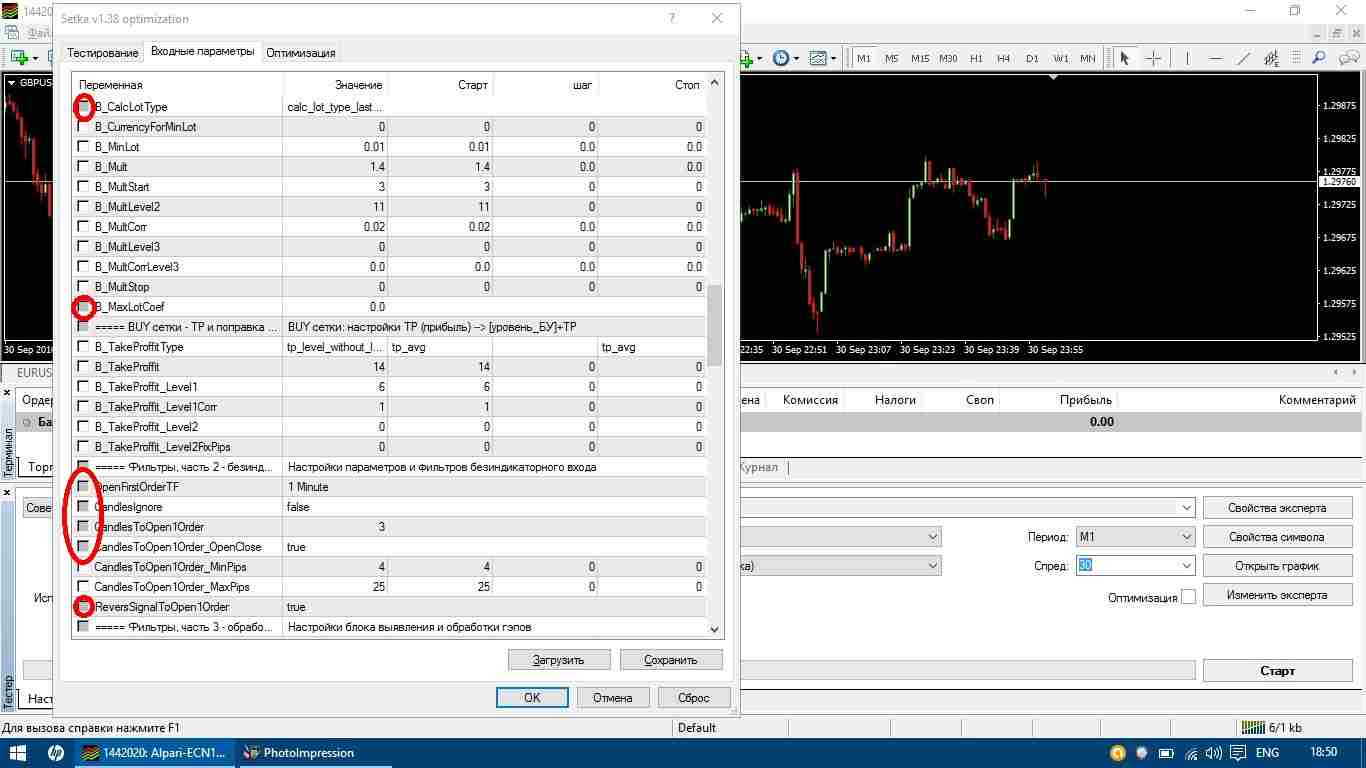The height and width of the screenshot is (768, 1366).
Task: Click the Wi-Fi network tray icon
Action: pos(1190,753)
